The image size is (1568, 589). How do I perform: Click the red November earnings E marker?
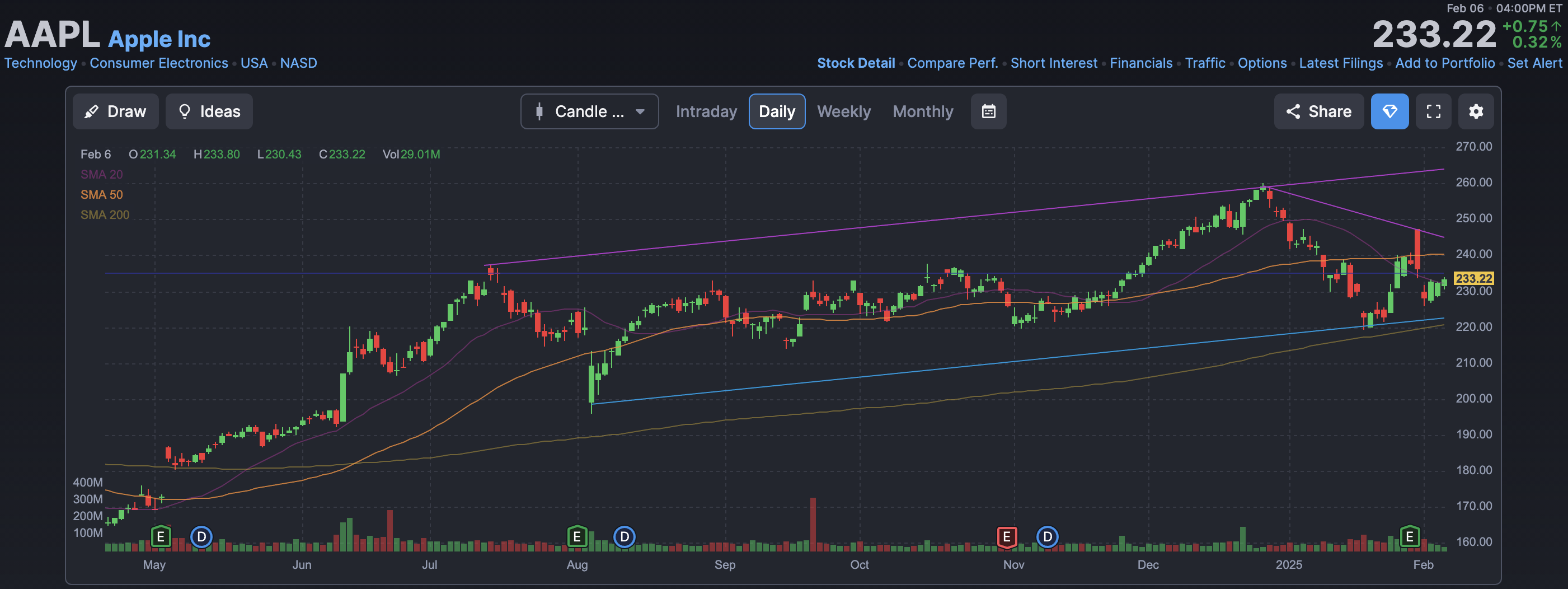click(1007, 536)
